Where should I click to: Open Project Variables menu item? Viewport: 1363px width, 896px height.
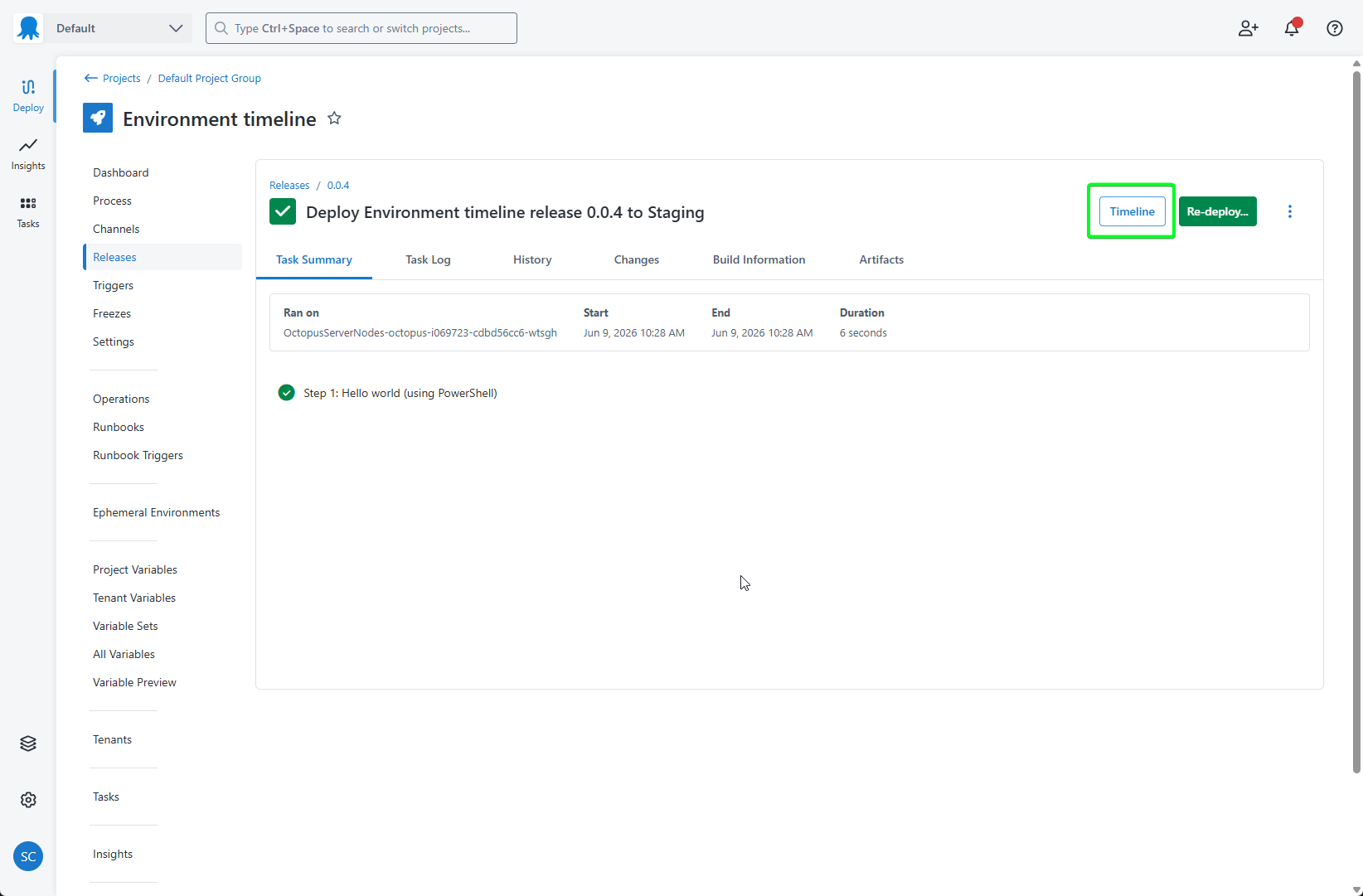(x=135, y=569)
